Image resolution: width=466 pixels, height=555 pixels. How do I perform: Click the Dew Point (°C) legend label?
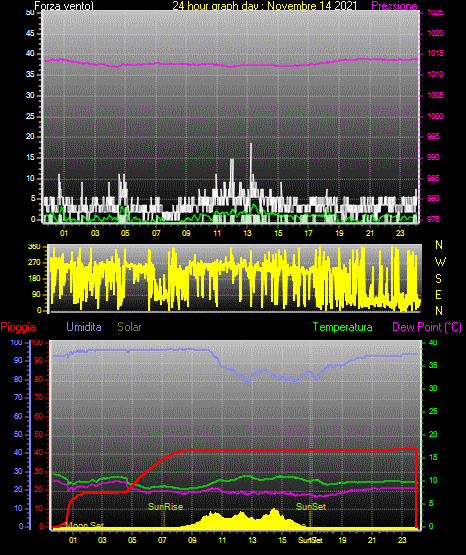pos(427,327)
